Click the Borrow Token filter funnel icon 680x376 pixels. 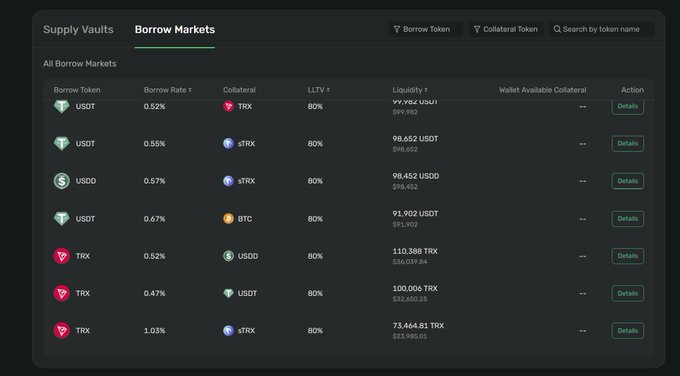396,29
